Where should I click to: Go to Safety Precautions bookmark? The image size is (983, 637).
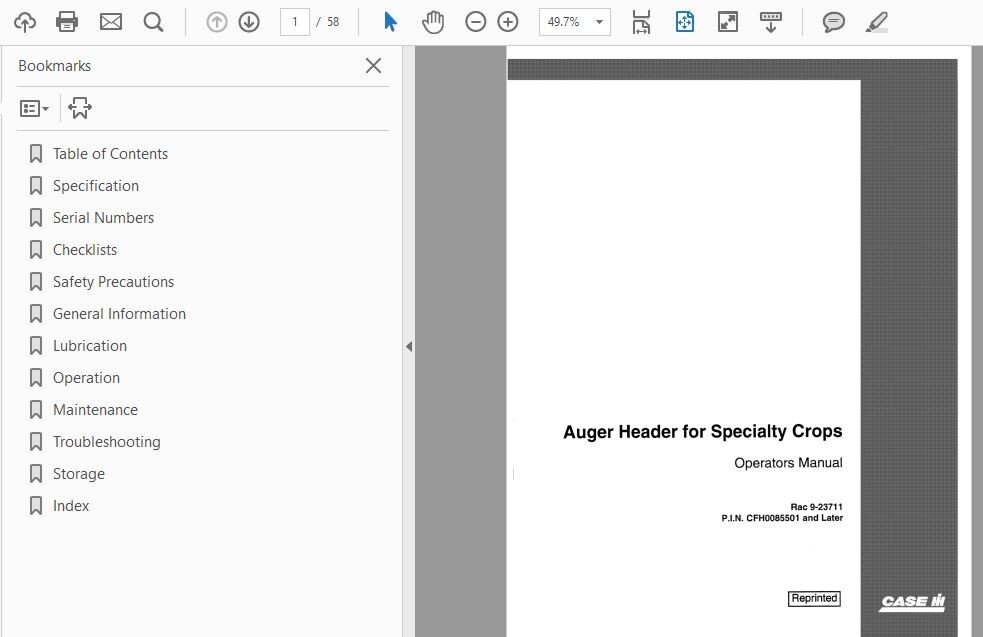113,282
